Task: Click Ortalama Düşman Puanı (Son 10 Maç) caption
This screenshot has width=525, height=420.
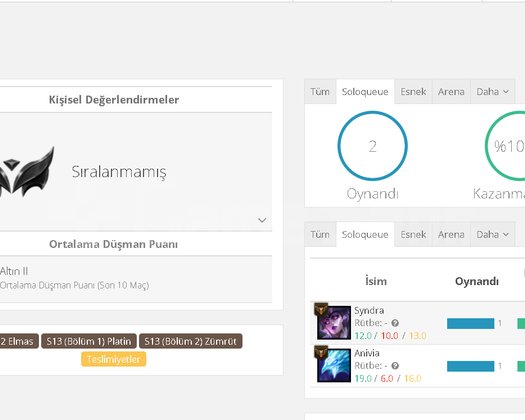Action: (74, 285)
